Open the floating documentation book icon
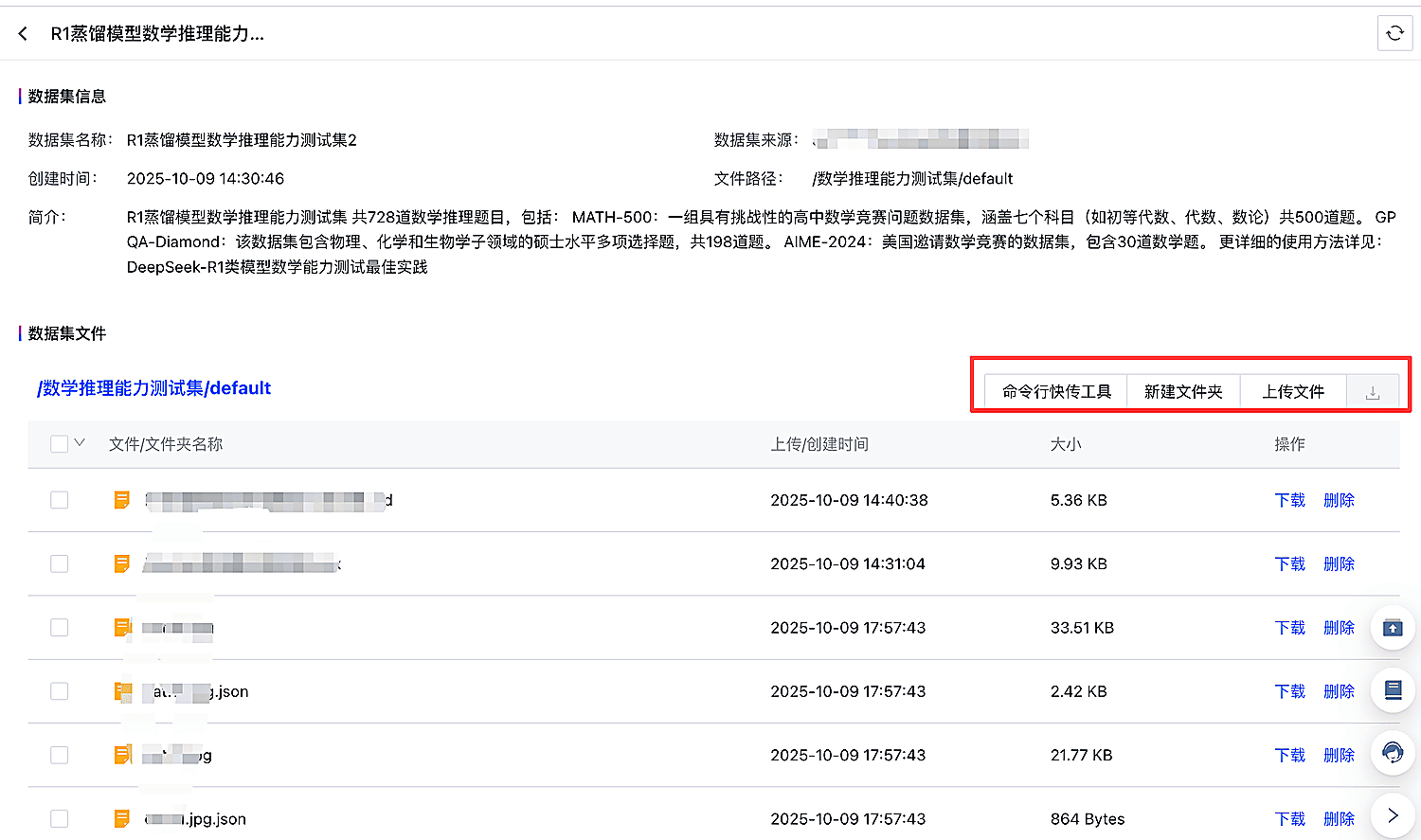 [1393, 690]
